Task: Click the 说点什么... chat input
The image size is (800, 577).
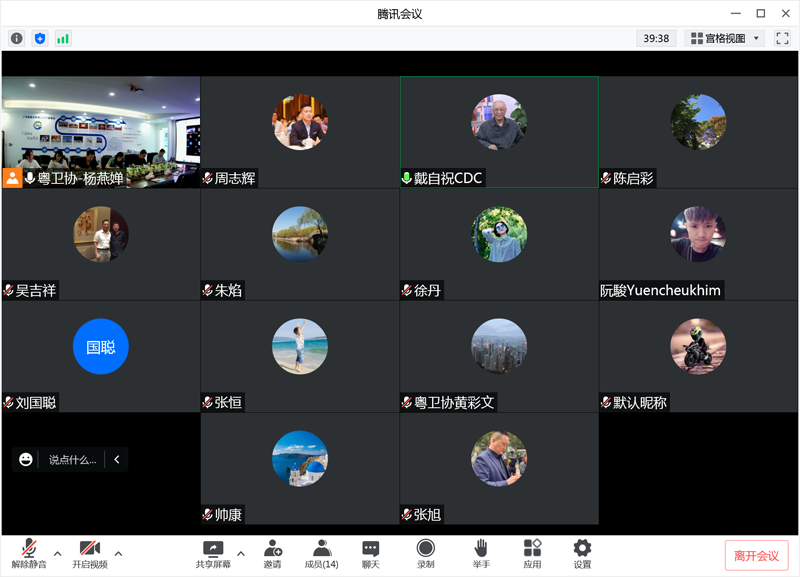Action: point(72,460)
